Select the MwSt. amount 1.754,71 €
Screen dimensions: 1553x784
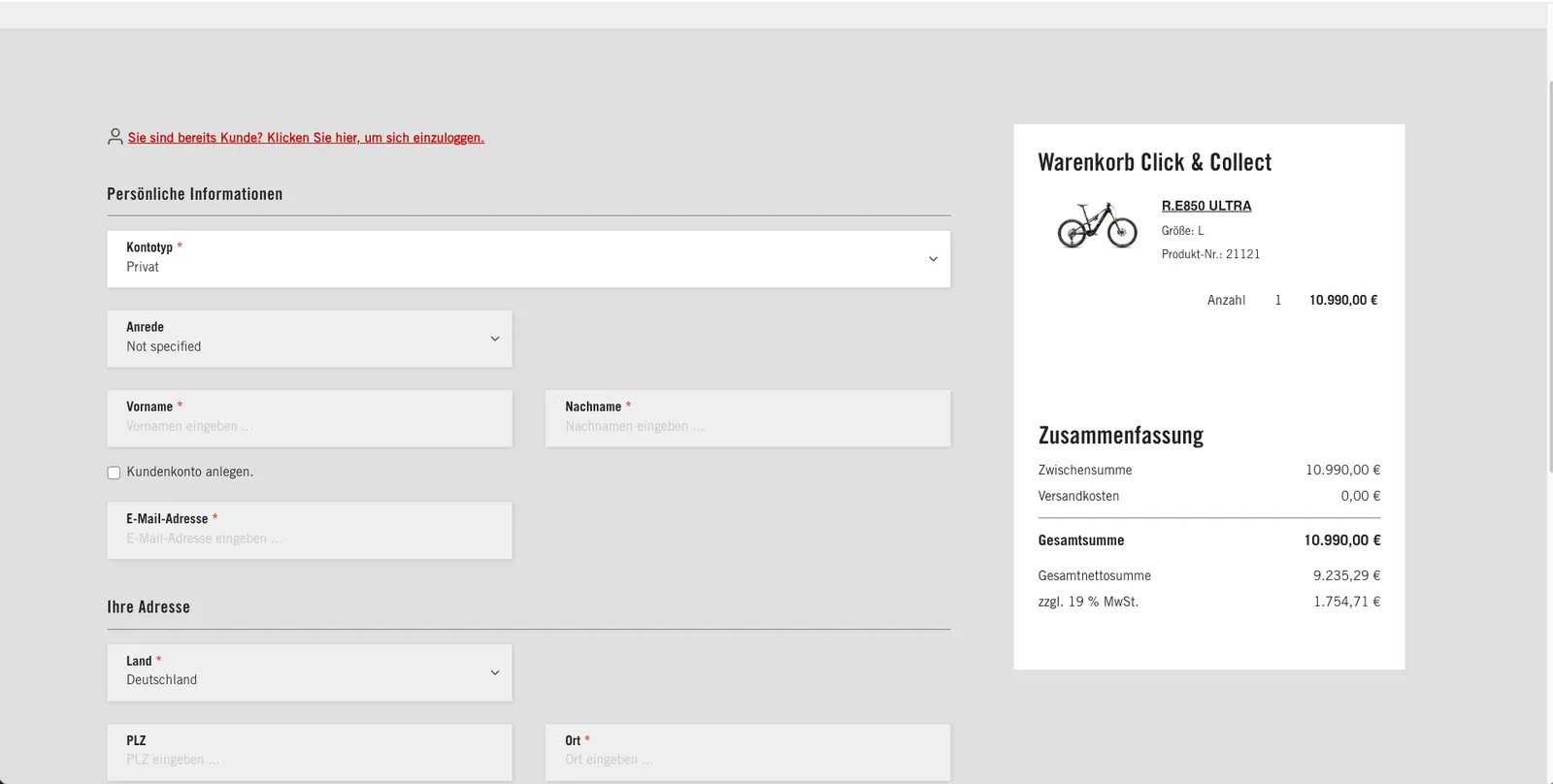tap(1346, 602)
